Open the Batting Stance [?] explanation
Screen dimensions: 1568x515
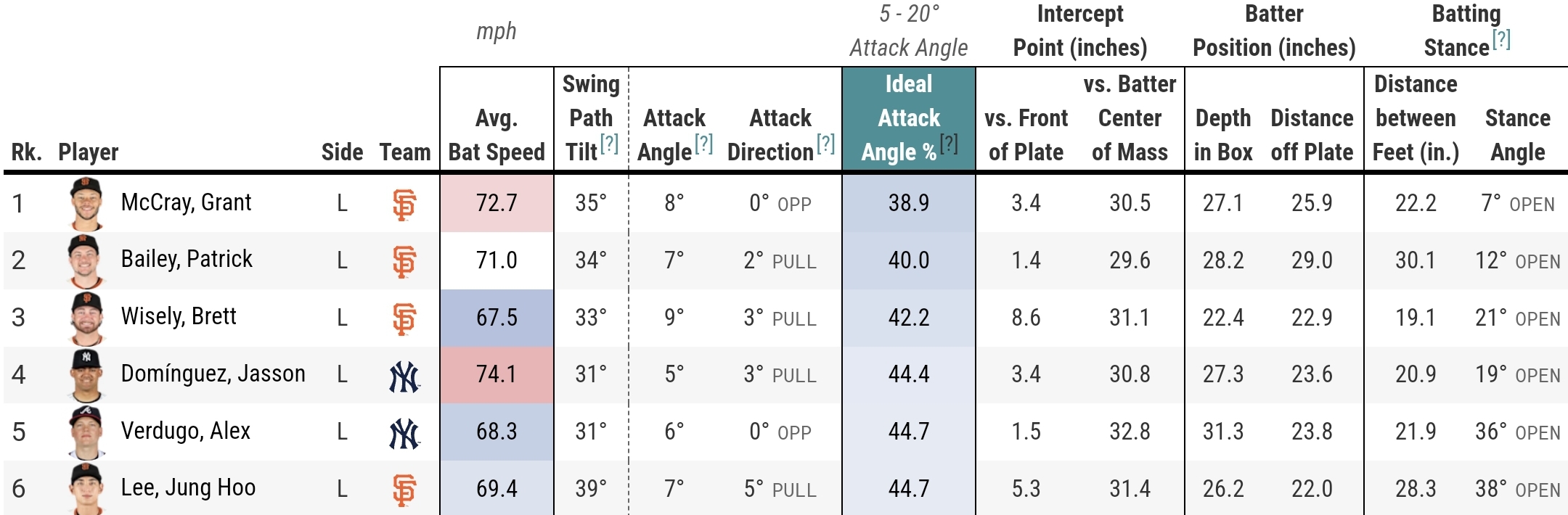point(1502,39)
